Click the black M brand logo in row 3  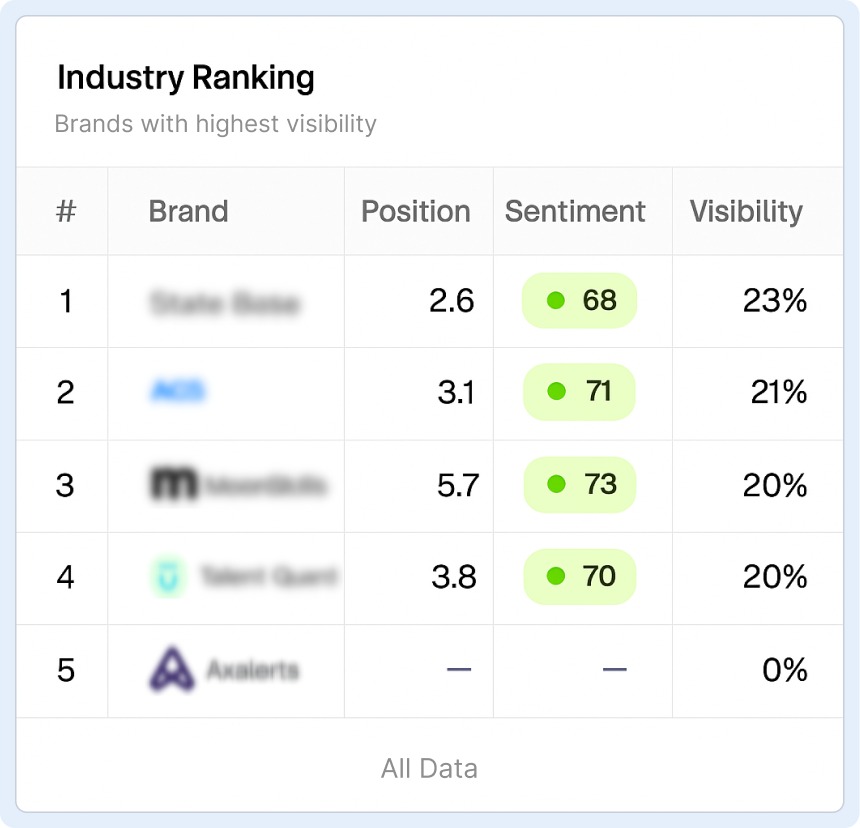point(174,485)
